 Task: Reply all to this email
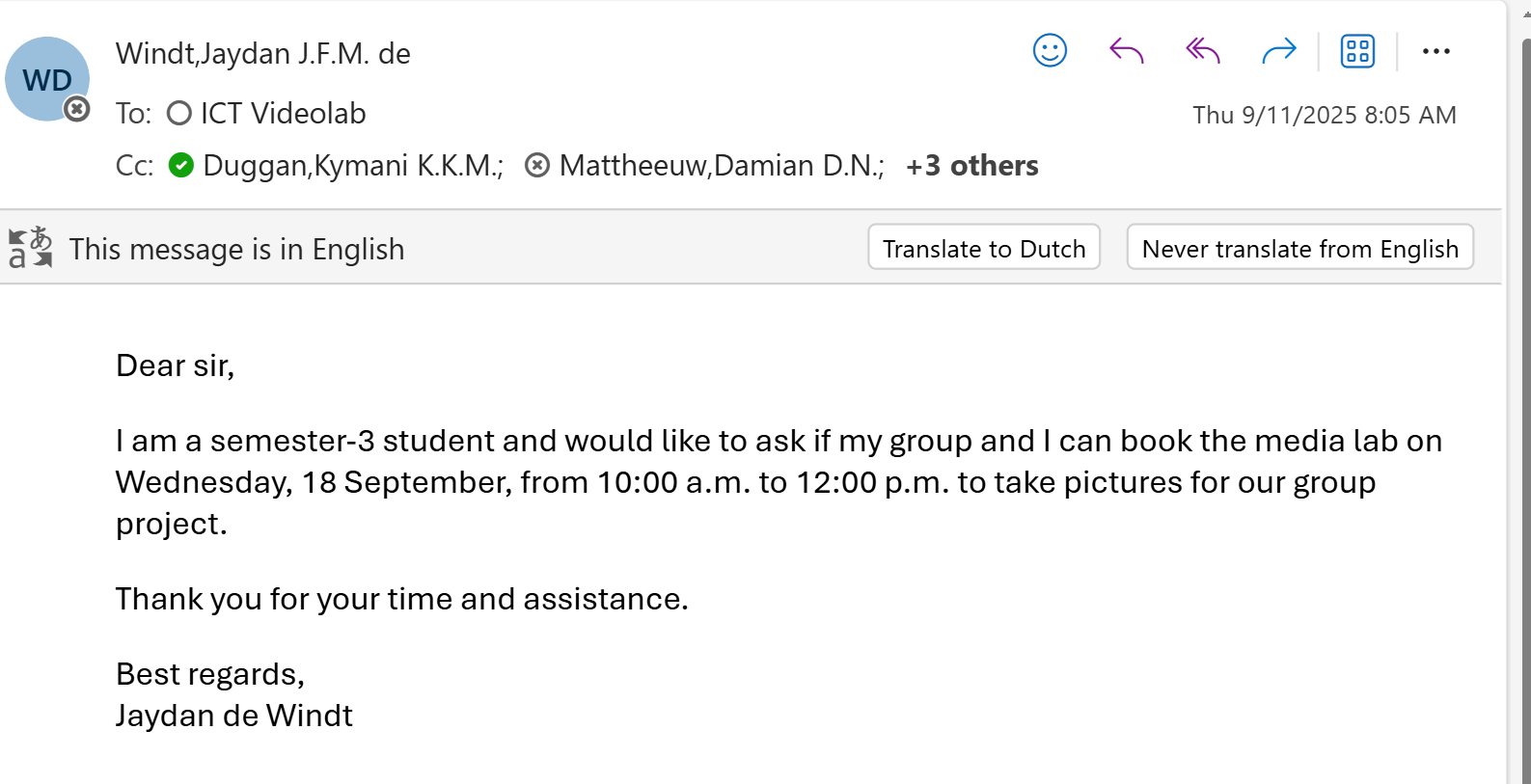pos(1201,51)
